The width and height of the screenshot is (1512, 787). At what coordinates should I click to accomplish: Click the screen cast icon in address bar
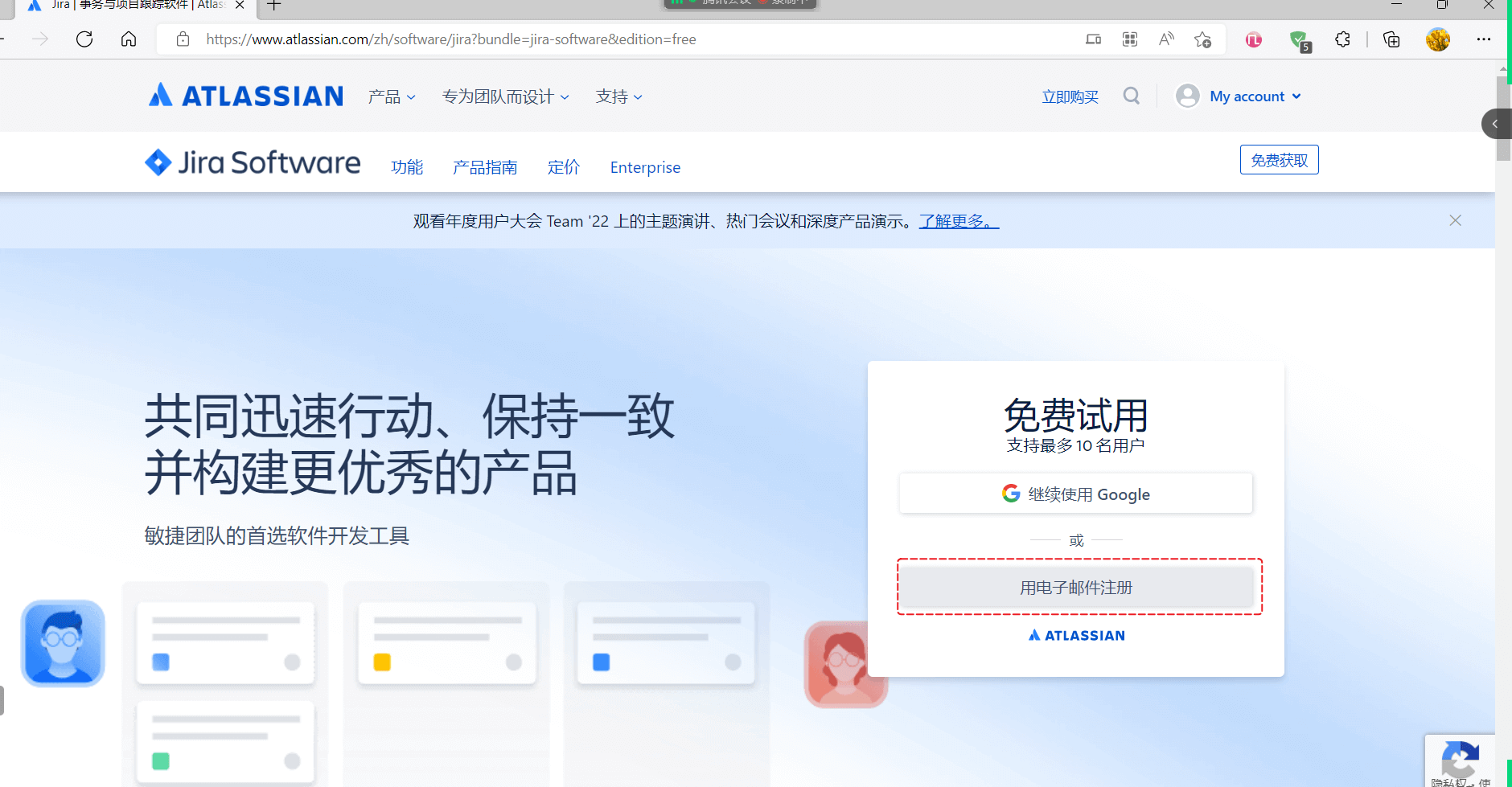(x=1093, y=39)
